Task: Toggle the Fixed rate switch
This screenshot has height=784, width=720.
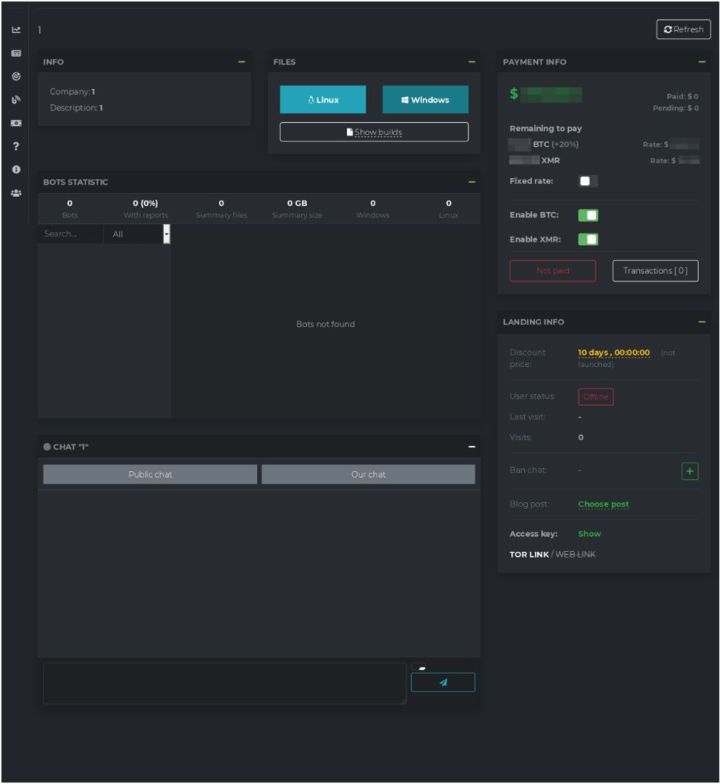Action: pos(588,181)
